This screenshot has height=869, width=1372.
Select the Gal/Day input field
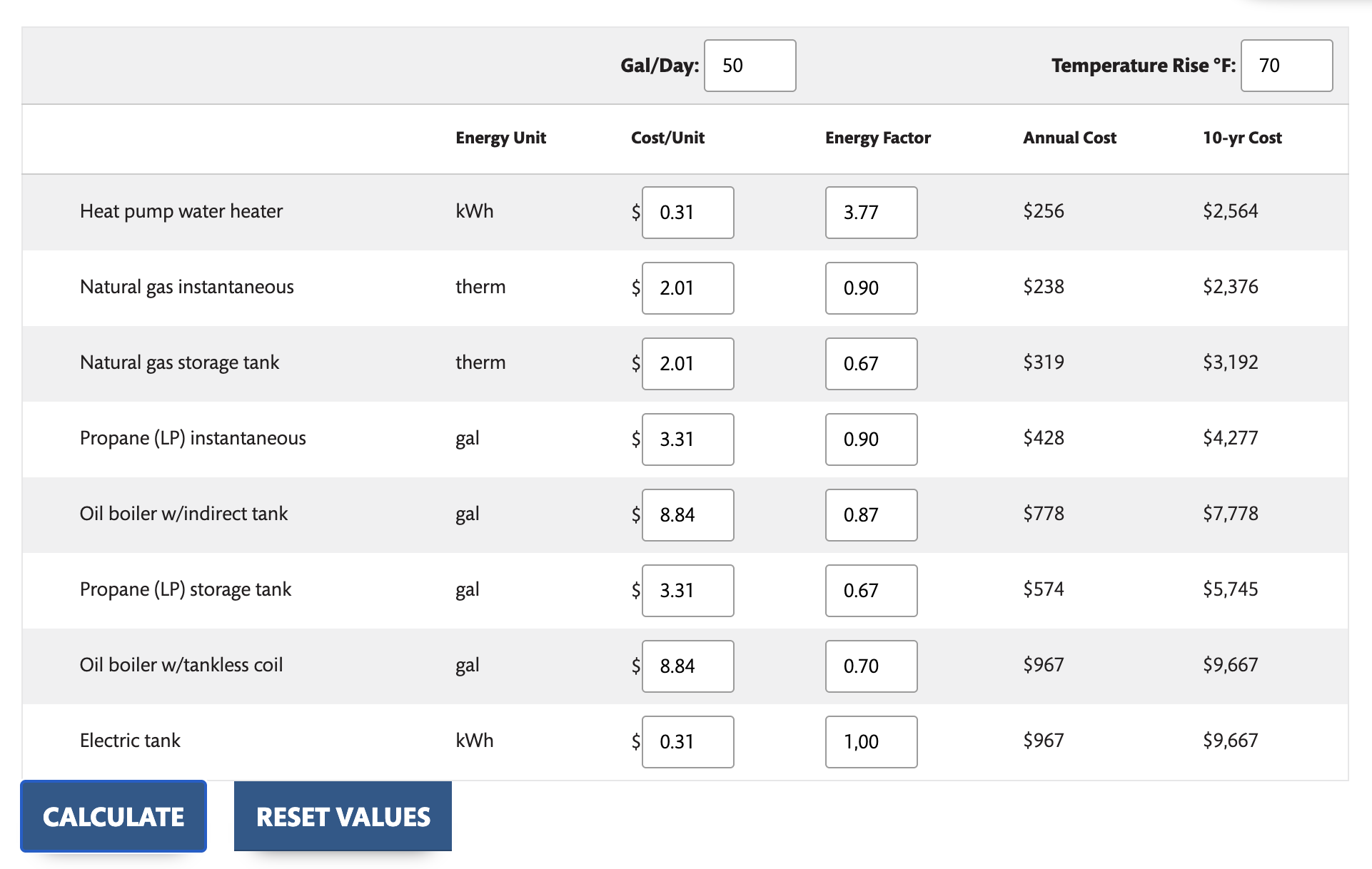(750, 66)
